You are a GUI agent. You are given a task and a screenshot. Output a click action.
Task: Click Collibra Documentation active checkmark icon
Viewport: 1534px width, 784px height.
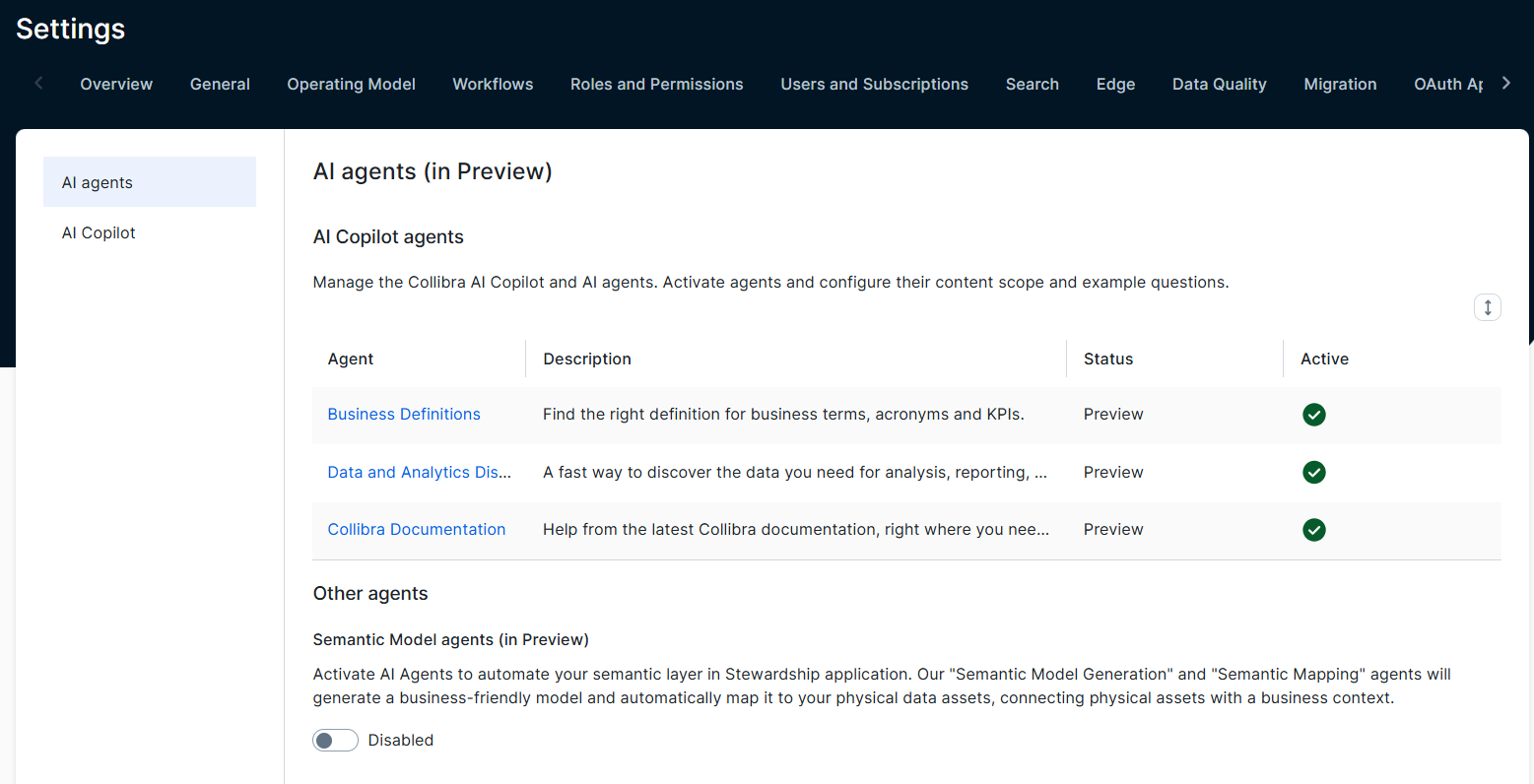pos(1313,530)
